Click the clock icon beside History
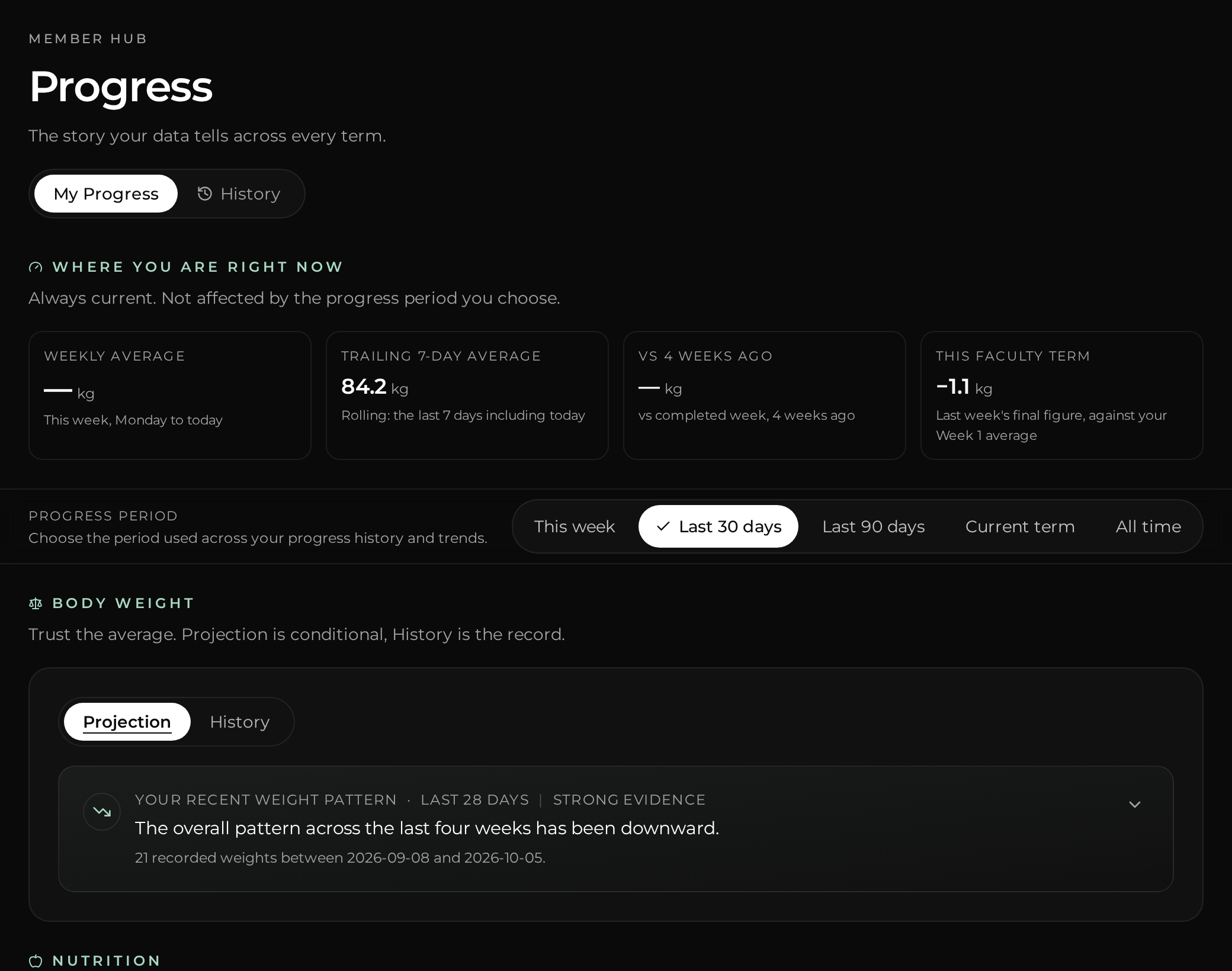The image size is (1232, 971). pos(204,194)
